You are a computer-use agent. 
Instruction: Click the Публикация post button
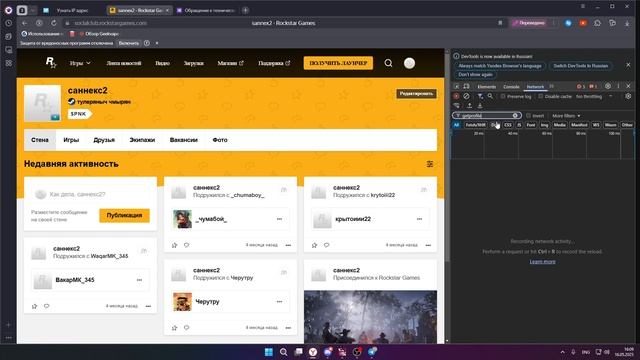click(x=124, y=216)
